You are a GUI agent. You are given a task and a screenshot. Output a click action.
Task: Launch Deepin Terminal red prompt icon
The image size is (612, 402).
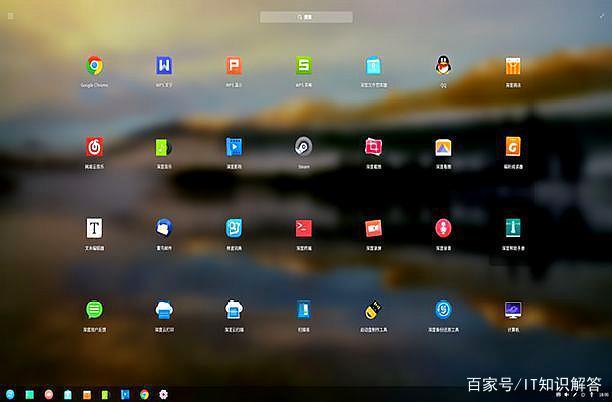(304, 228)
